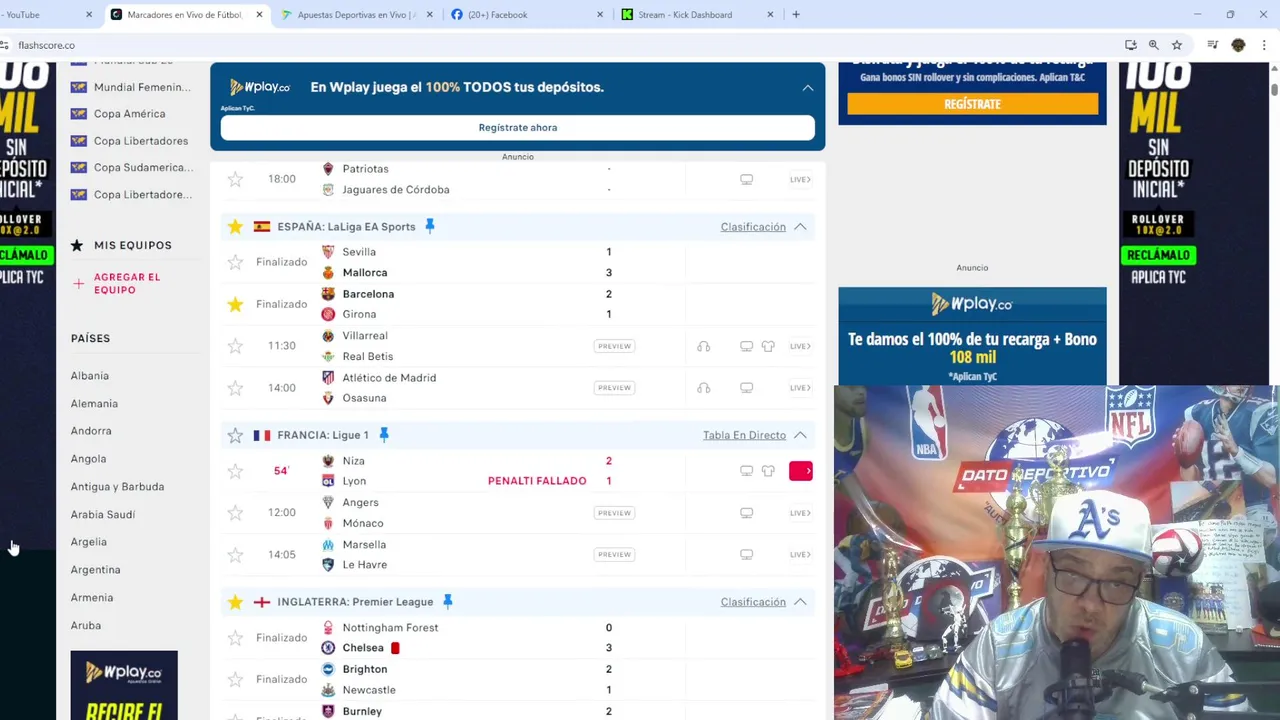
Task: Collapse the Francia Ligue 1 section
Action: coord(800,435)
